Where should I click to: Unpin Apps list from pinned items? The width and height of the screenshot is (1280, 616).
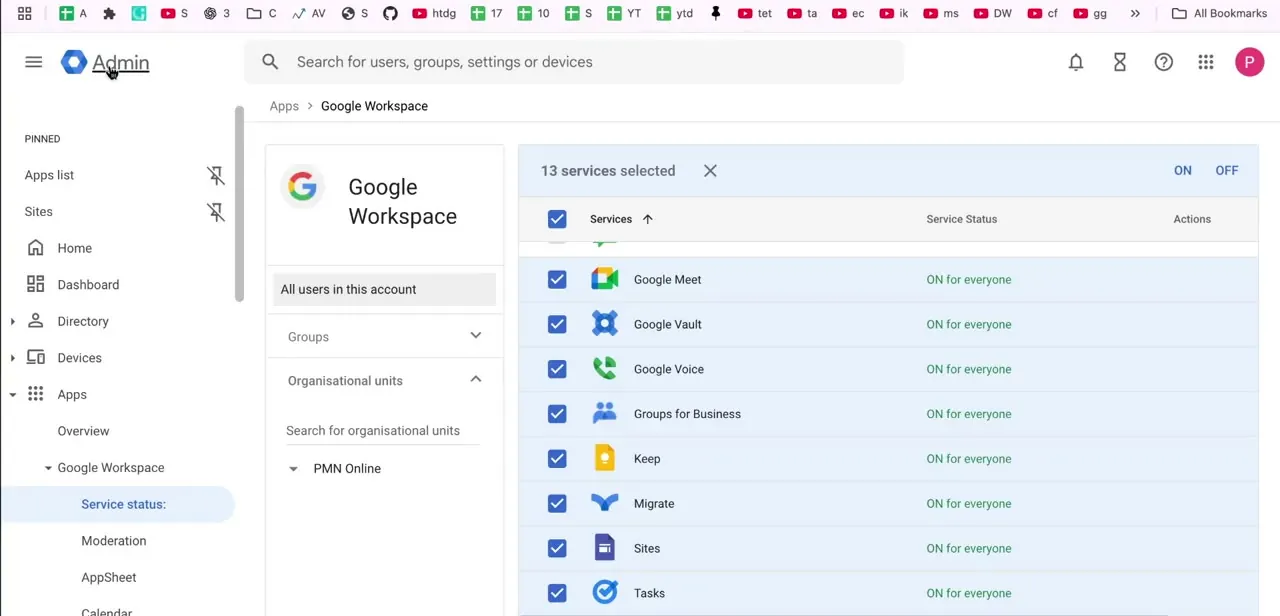[x=216, y=175]
